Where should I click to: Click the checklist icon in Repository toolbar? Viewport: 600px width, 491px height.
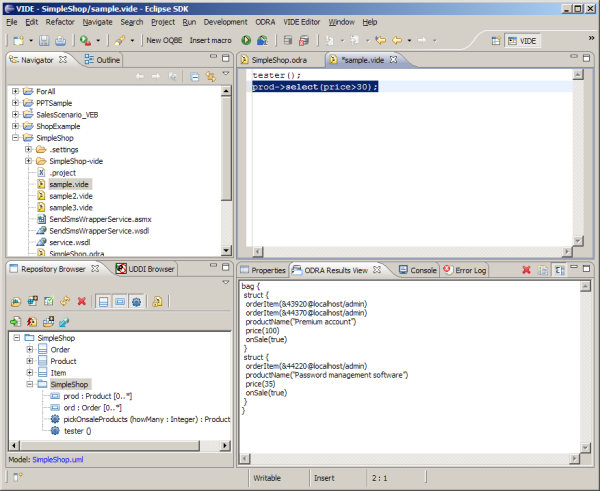(x=49, y=302)
